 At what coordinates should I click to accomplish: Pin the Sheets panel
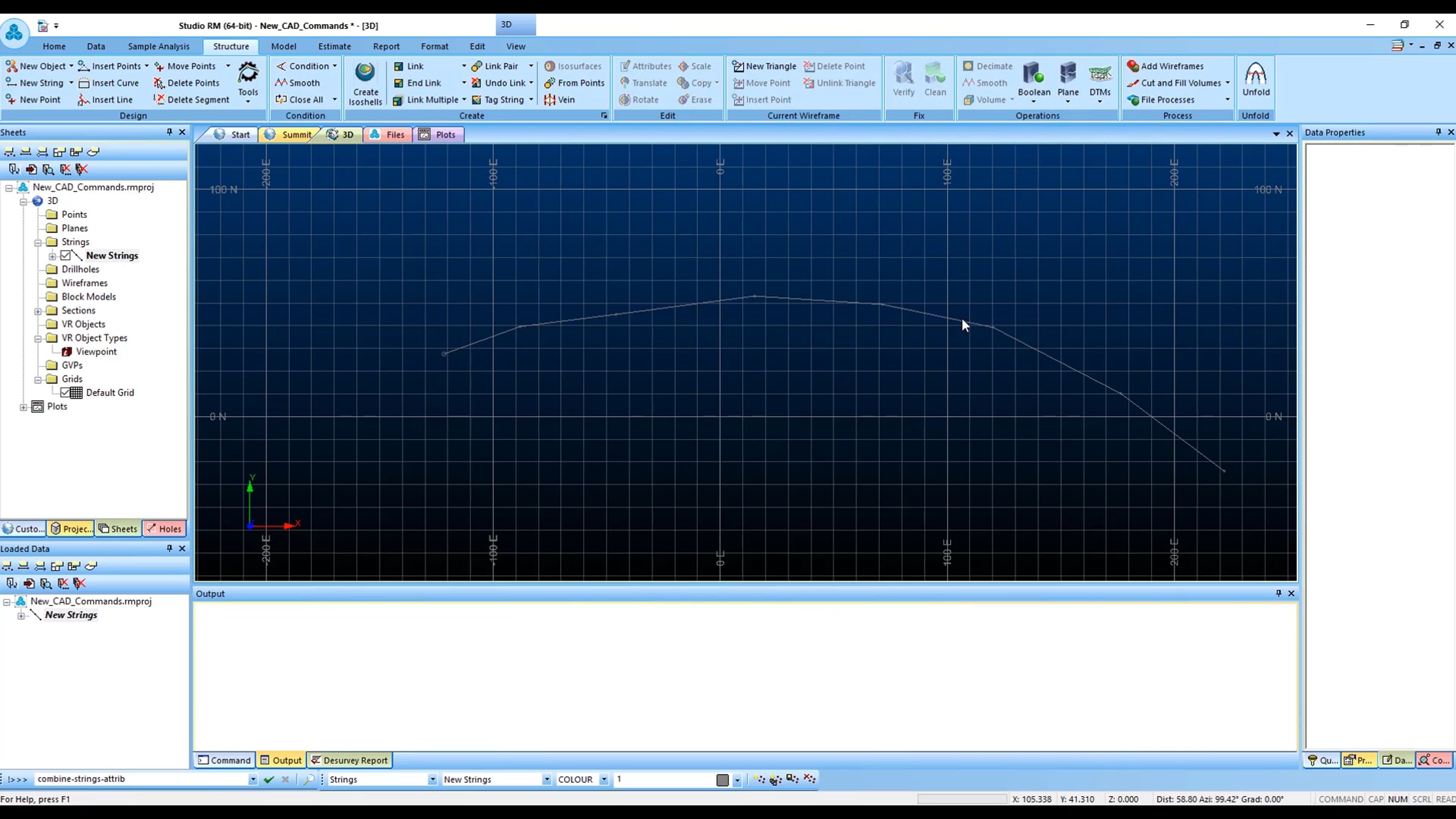pyautogui.click(x=169, y=132)
